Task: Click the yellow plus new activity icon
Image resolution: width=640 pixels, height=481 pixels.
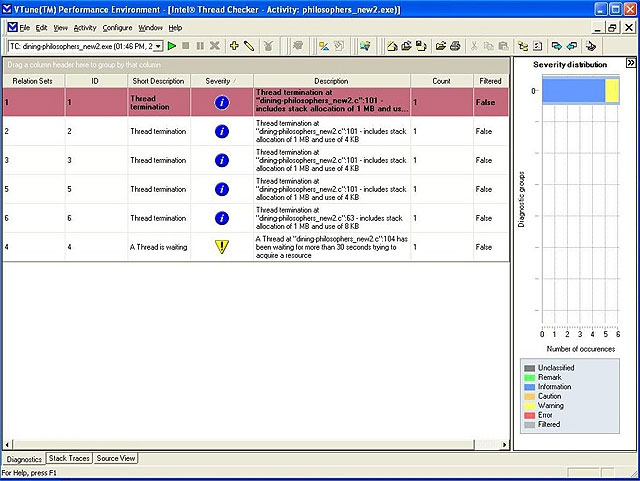Action: (x=234, y=46)
